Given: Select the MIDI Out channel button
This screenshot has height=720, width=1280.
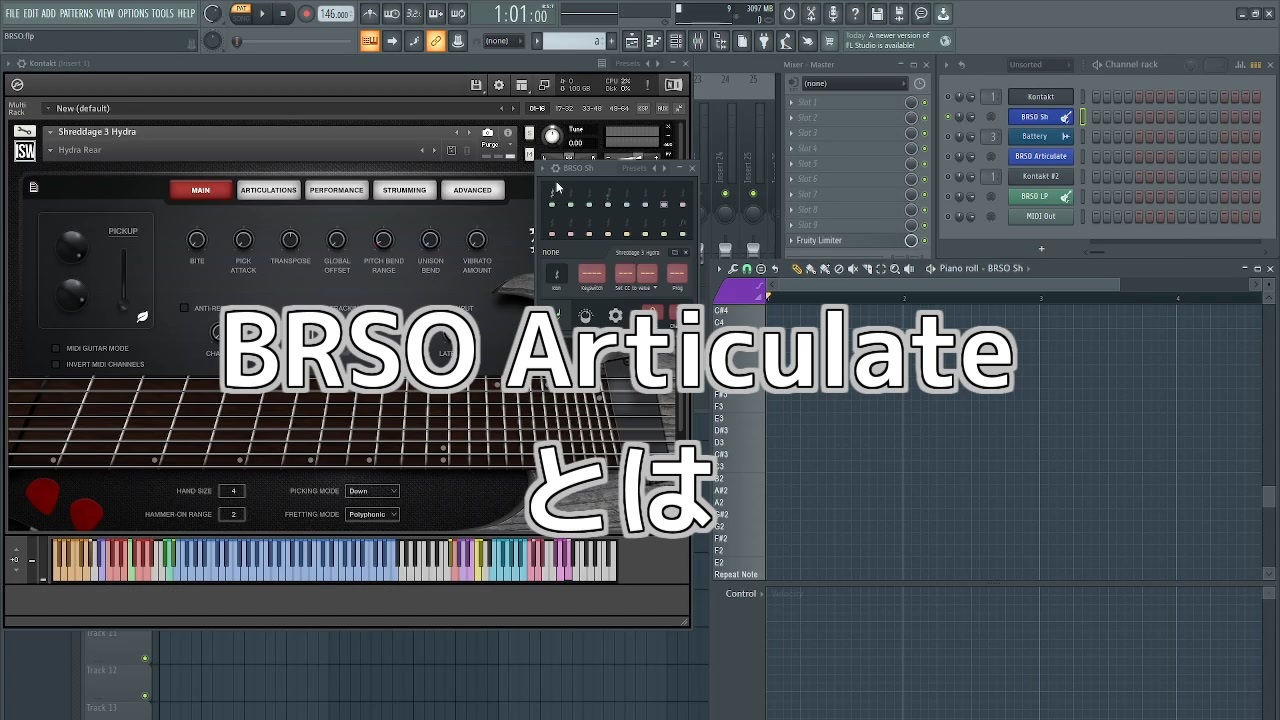Looking at the screenshot, I should [x=1040, y=216].
